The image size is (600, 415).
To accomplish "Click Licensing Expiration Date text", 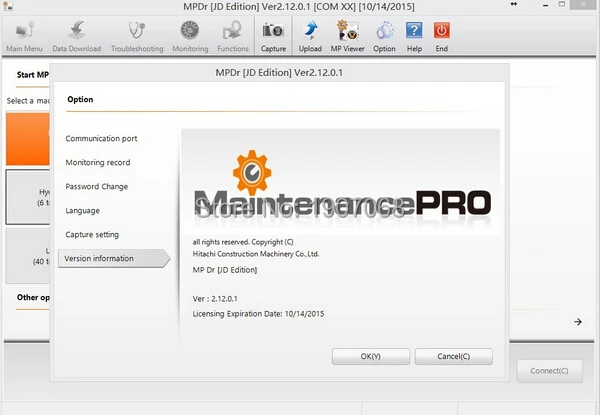I will (258, 314).
